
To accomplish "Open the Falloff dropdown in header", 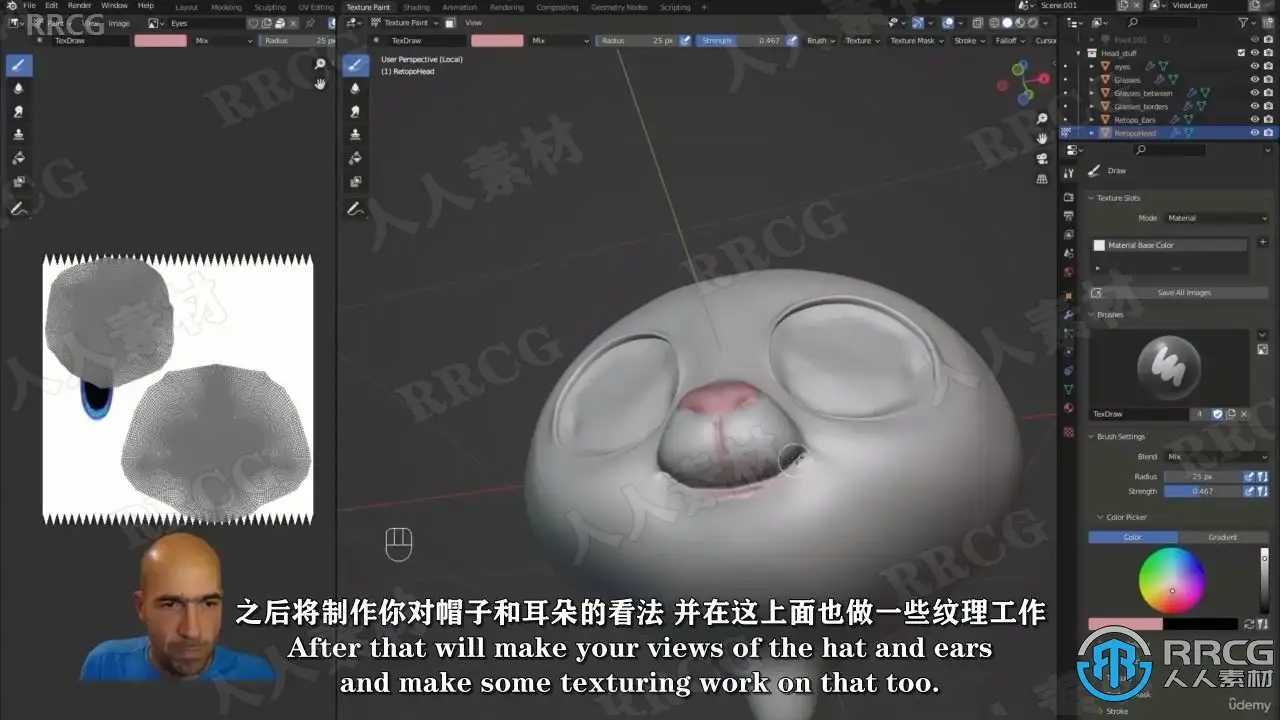I will click(x=1009, y=41).
